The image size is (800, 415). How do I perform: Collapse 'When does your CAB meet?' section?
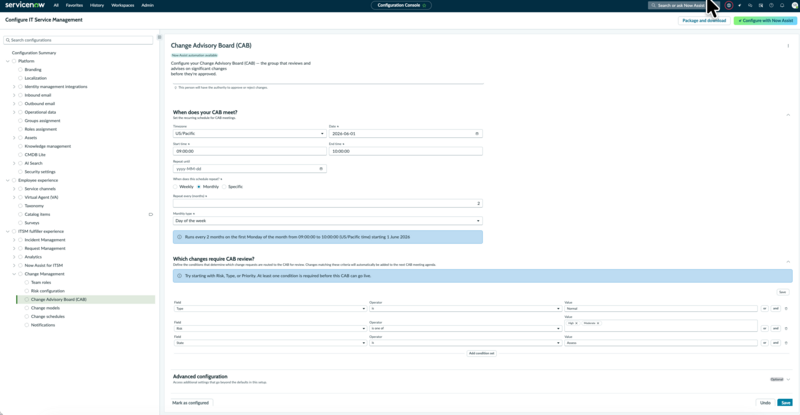pyautogui.click(x=788, y=115)
